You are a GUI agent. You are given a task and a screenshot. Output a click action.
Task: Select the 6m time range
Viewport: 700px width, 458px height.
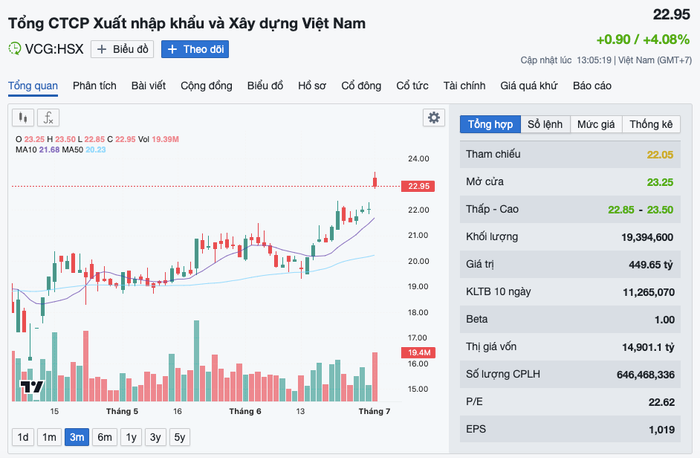(104, 437)
